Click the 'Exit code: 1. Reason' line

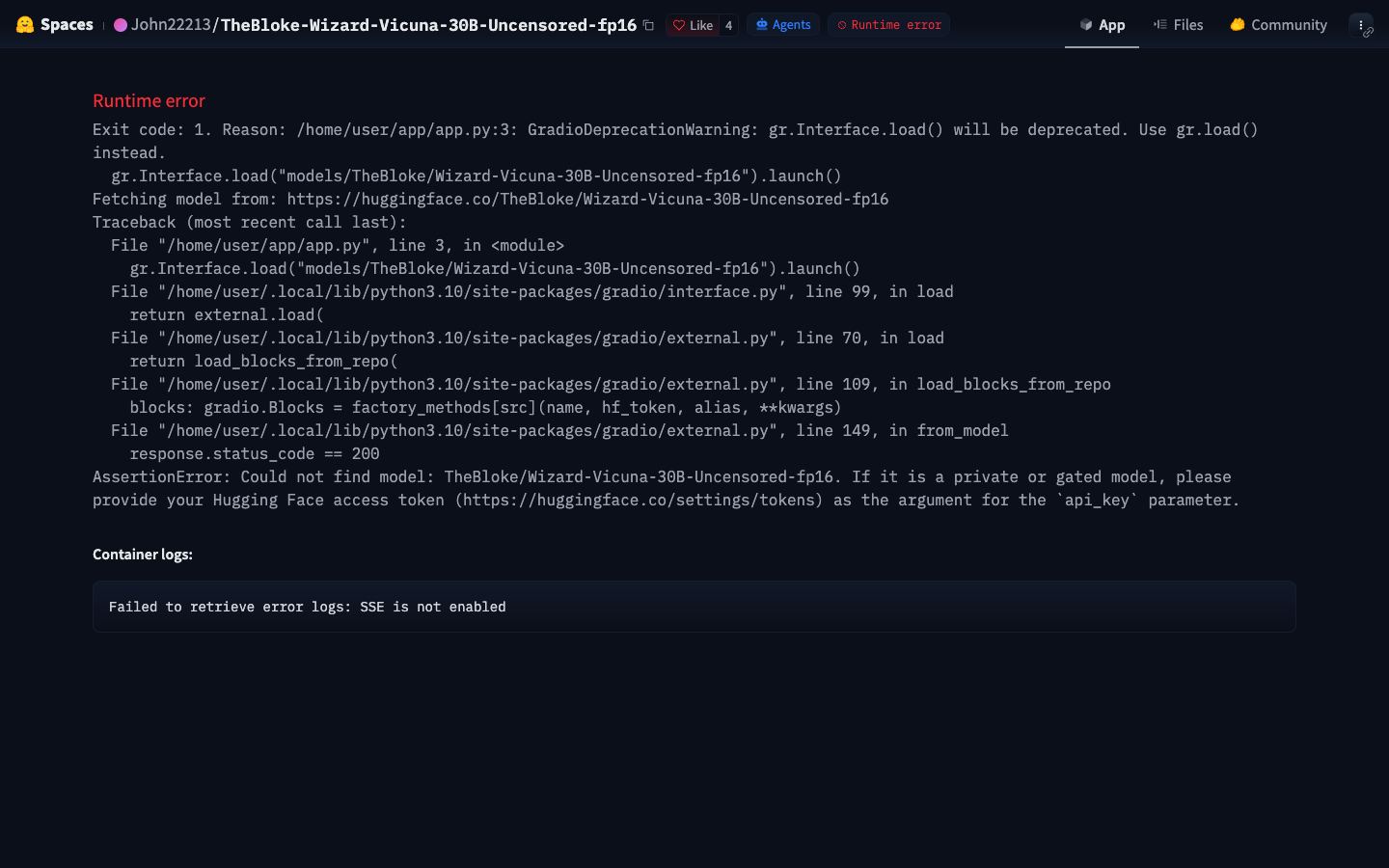[x=675, y=129]
